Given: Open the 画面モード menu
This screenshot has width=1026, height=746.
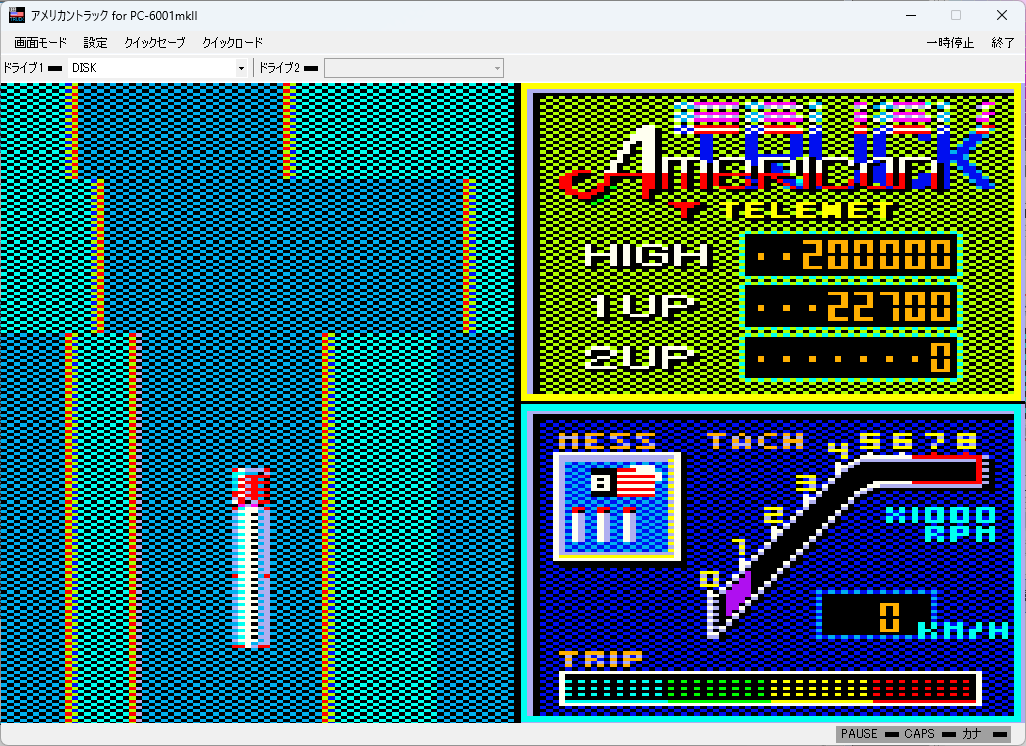Looking at the screenshot, I should (41, 43).
